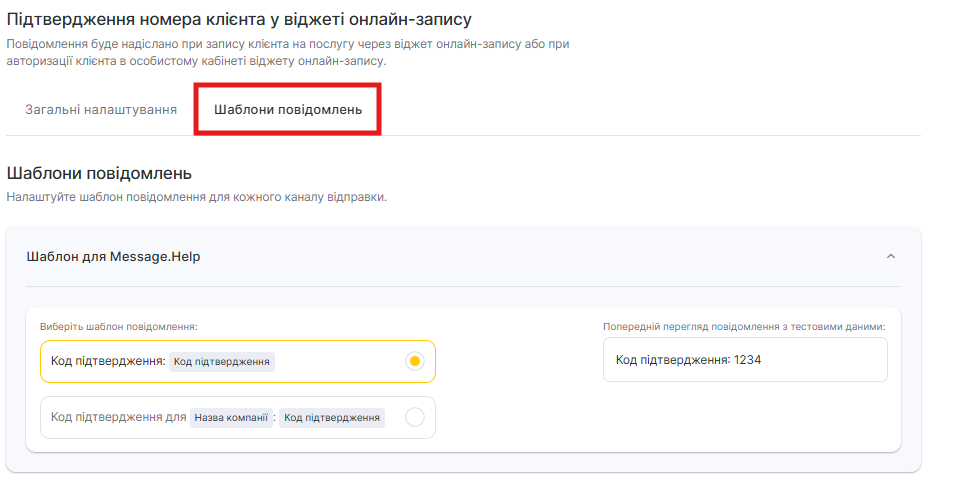Click the page heading "Підтвердження номера клієнта у віджеті онлайн-запису"

239,19
